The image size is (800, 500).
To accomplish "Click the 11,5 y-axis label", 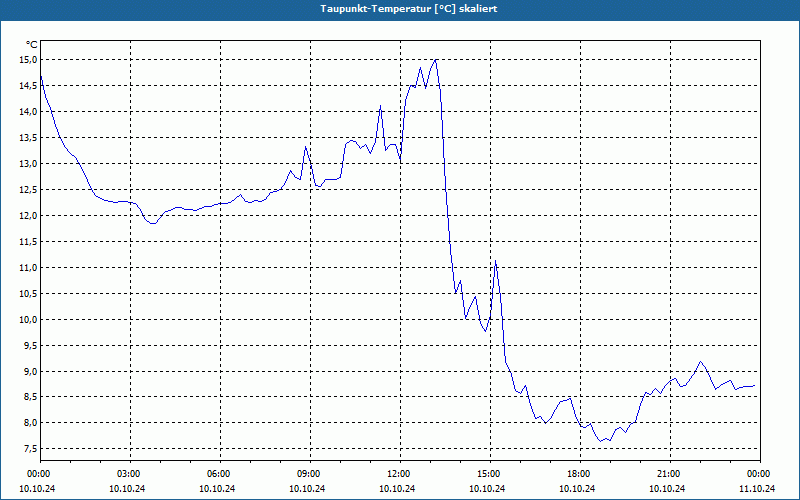I will click(x=29, y=242).
